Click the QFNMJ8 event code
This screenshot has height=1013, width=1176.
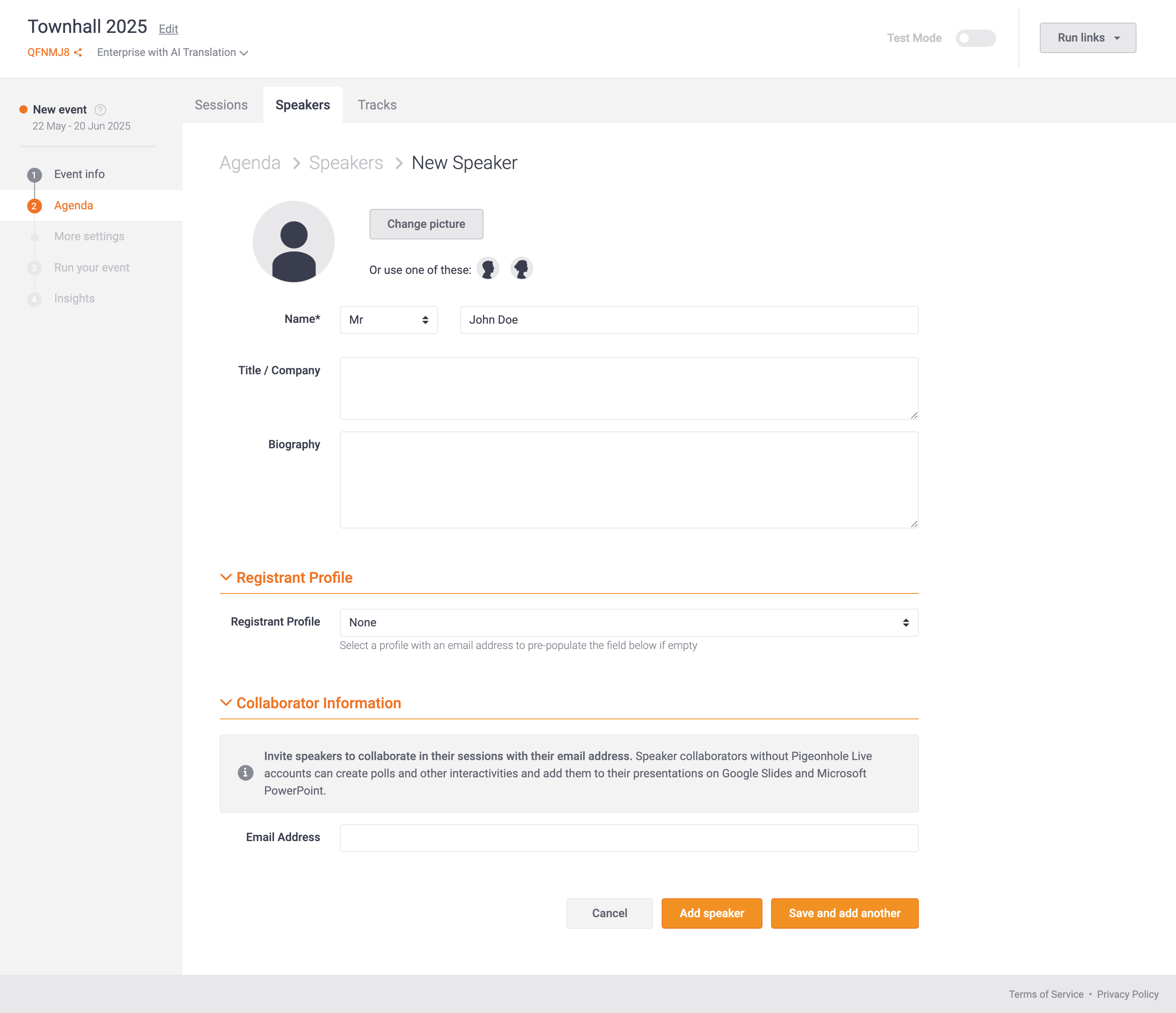pyautogui.click(x=48, y=52)
